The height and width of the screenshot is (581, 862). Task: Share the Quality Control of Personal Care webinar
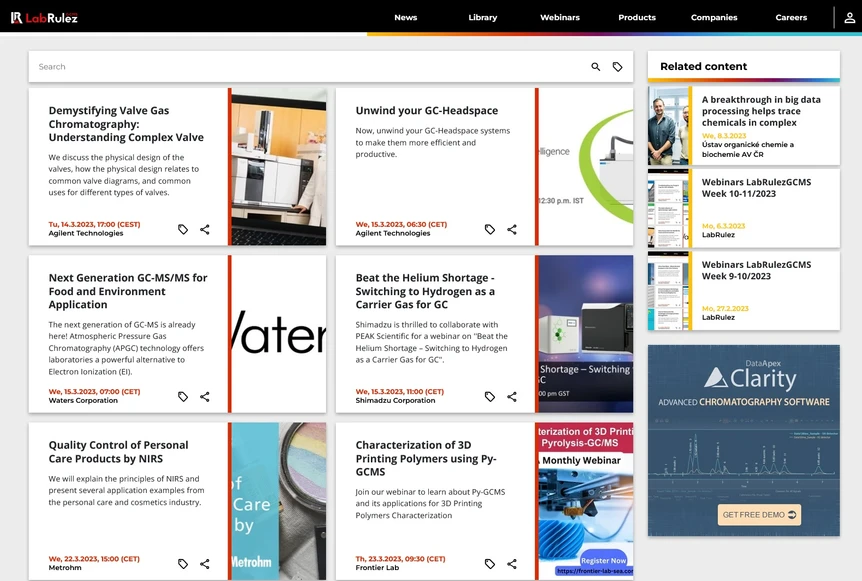pos(205,563)
